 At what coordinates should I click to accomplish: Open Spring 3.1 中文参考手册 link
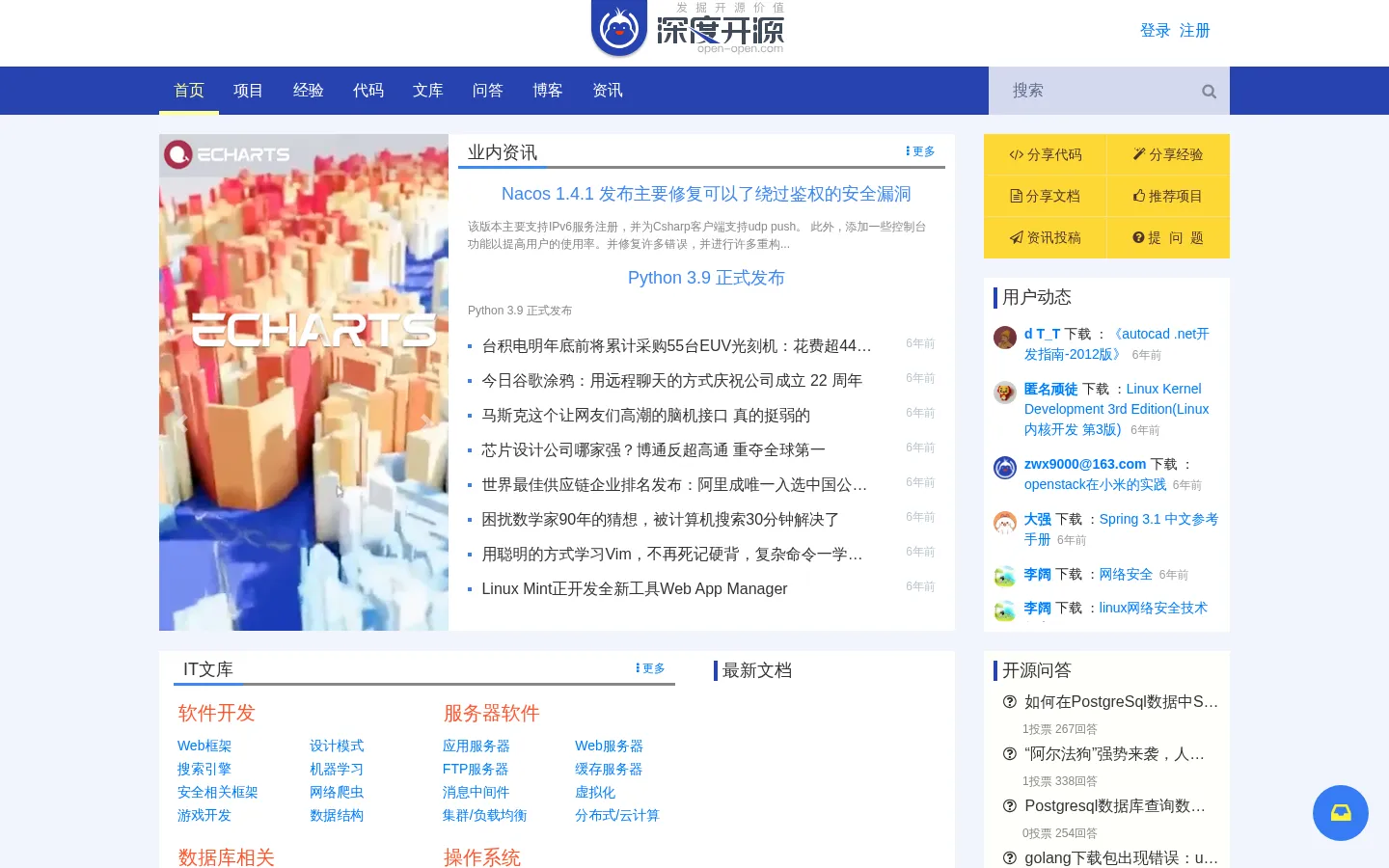(x=1122, y=529)
